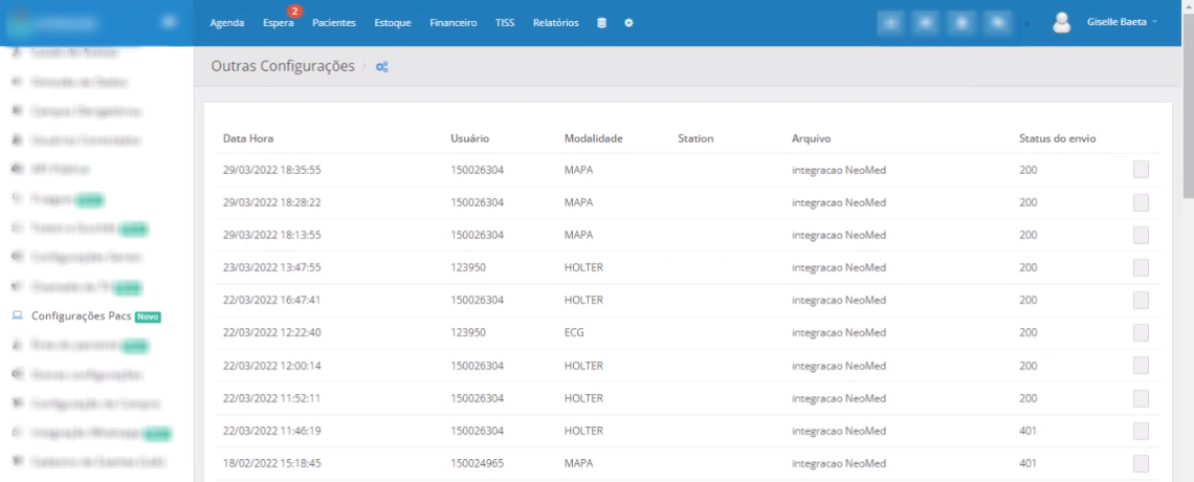Click the ECG modality cell
Image resolution: width=1194 pixels, height=482 pixels.
coord(574,333)
